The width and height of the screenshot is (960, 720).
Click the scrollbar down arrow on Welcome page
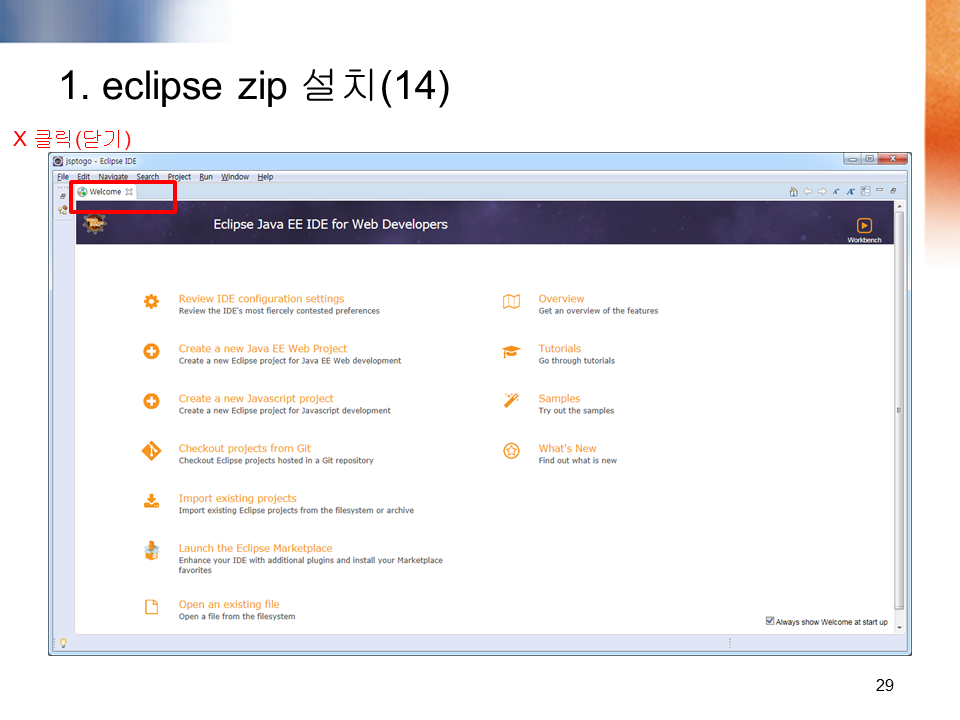899,628
